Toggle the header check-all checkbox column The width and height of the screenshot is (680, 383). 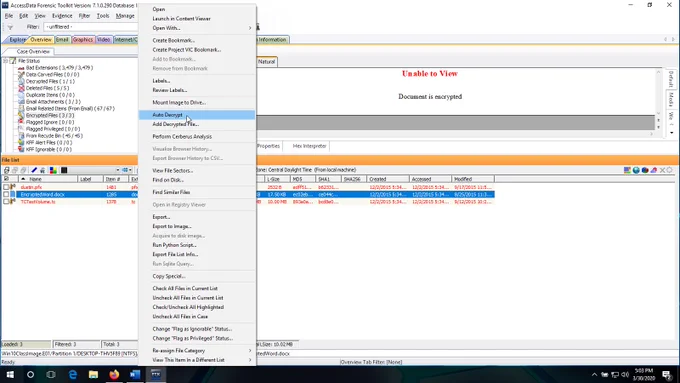coord(6,179)
